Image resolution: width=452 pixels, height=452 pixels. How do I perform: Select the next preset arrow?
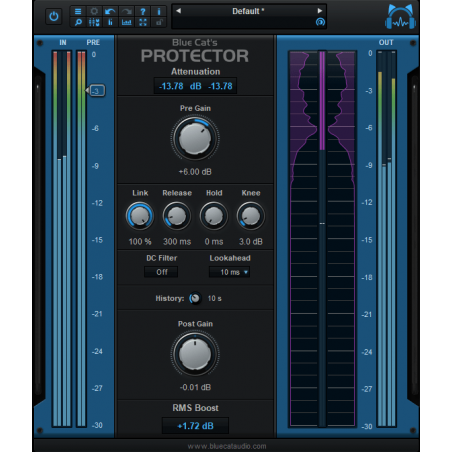click(x=320, y=11)
